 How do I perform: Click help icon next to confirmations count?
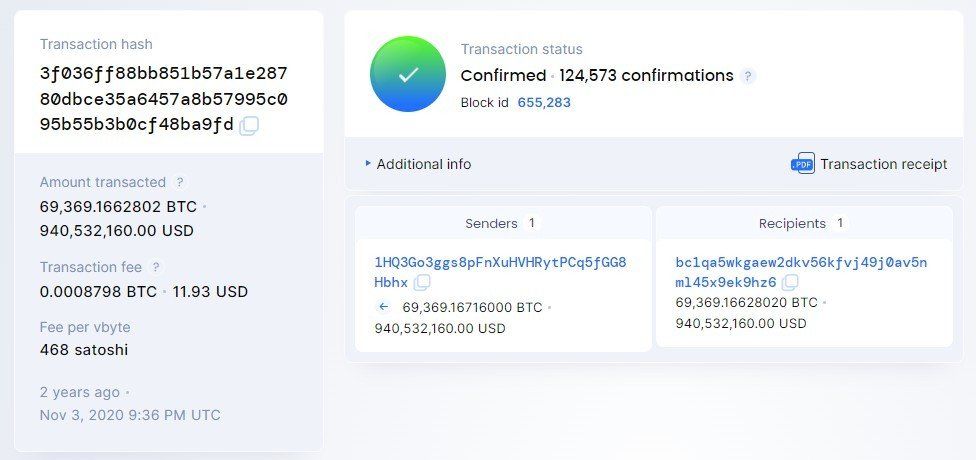pyautogui.click(x=748, y=76)
